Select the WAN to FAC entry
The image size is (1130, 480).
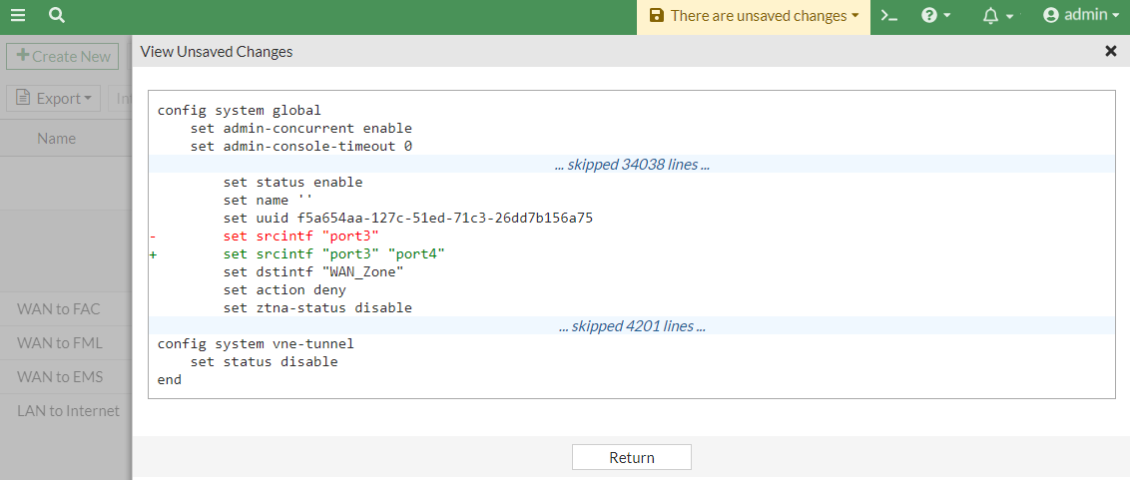click(x=59, y=308)
